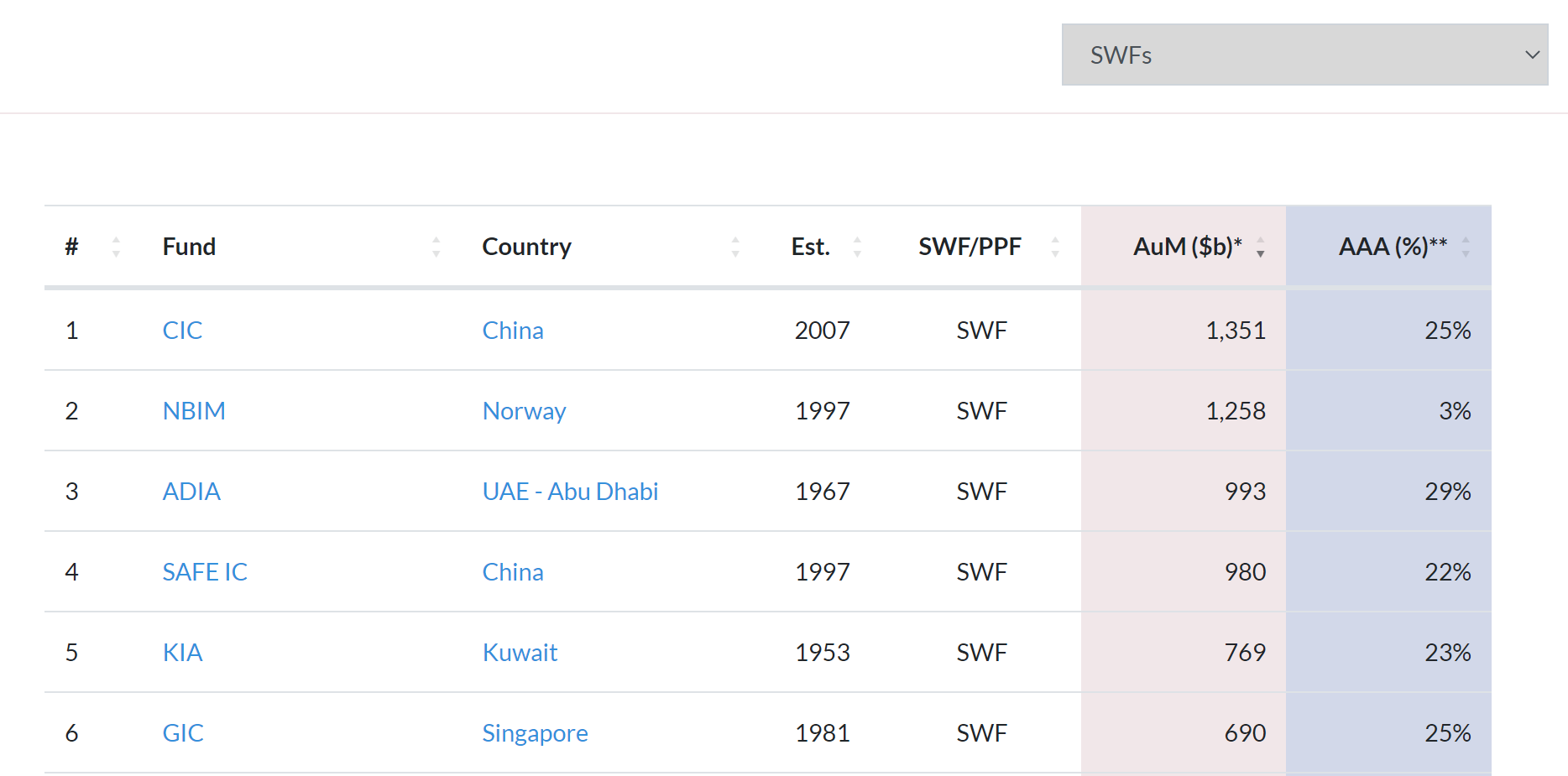Image resolution: width=1568 pixels, height=776 pixels.
Task: Select the 1,351 AuM value
Action: coord(1236,330)
